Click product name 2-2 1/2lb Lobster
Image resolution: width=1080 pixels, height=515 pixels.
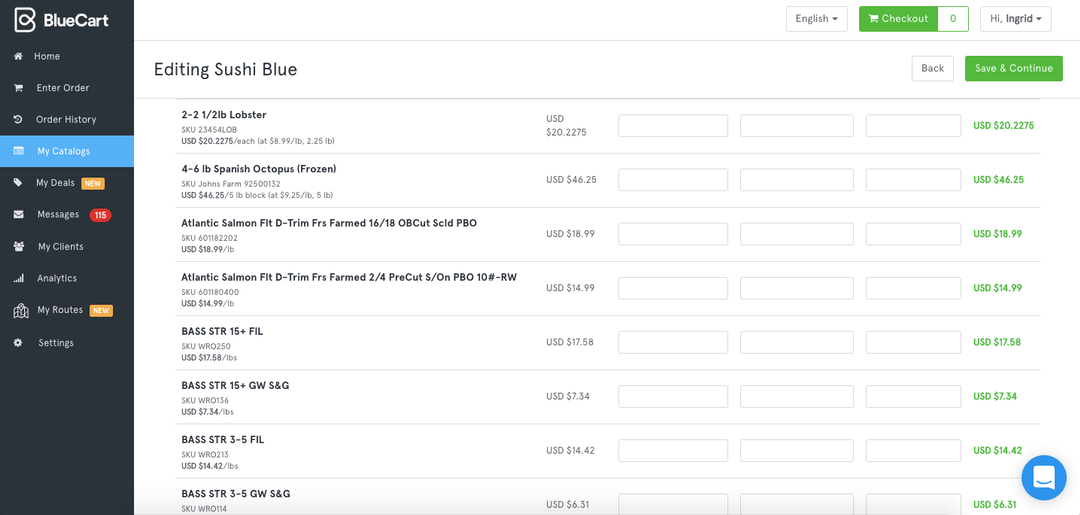[224, 115]
